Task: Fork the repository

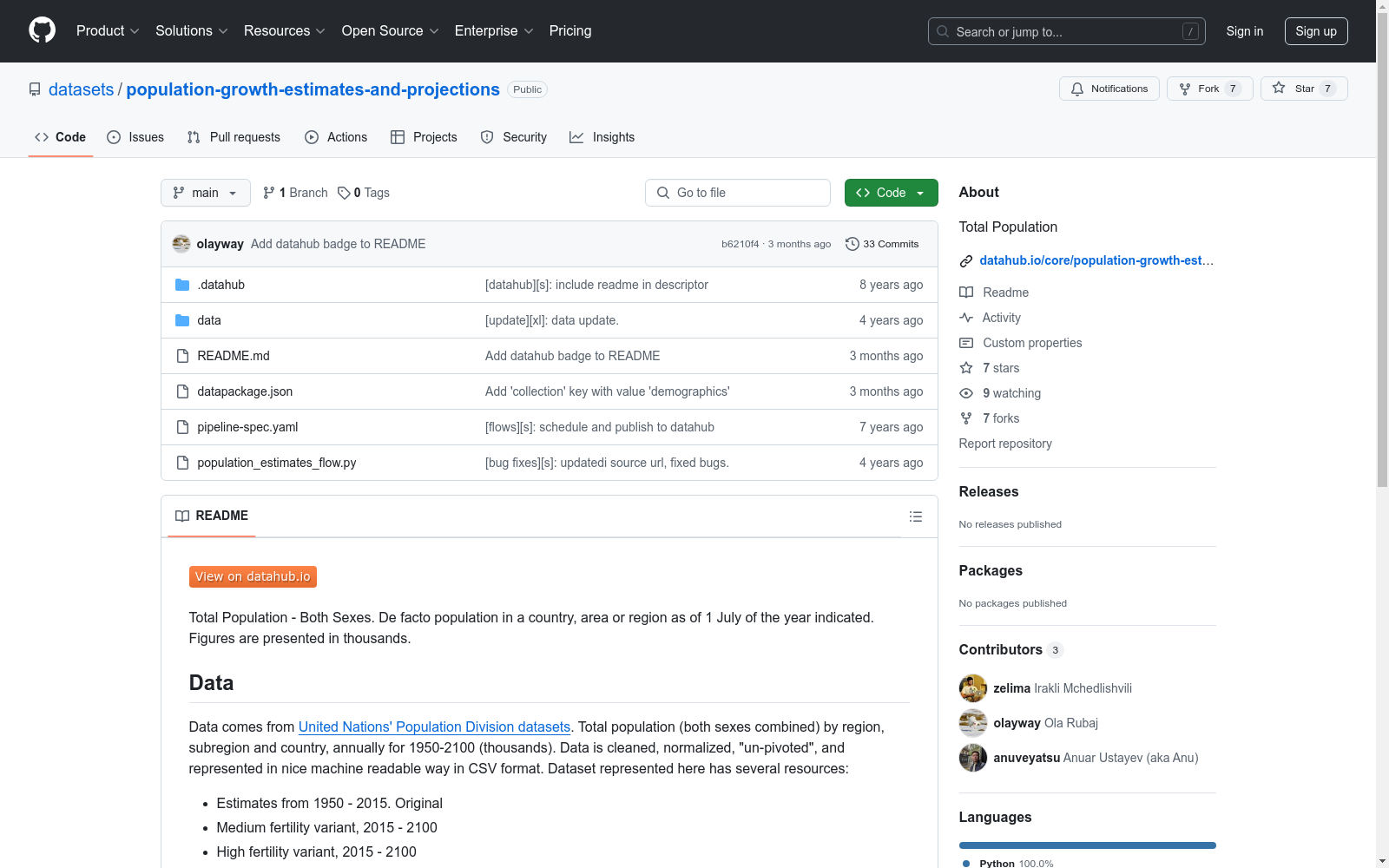Action: 1209,89
